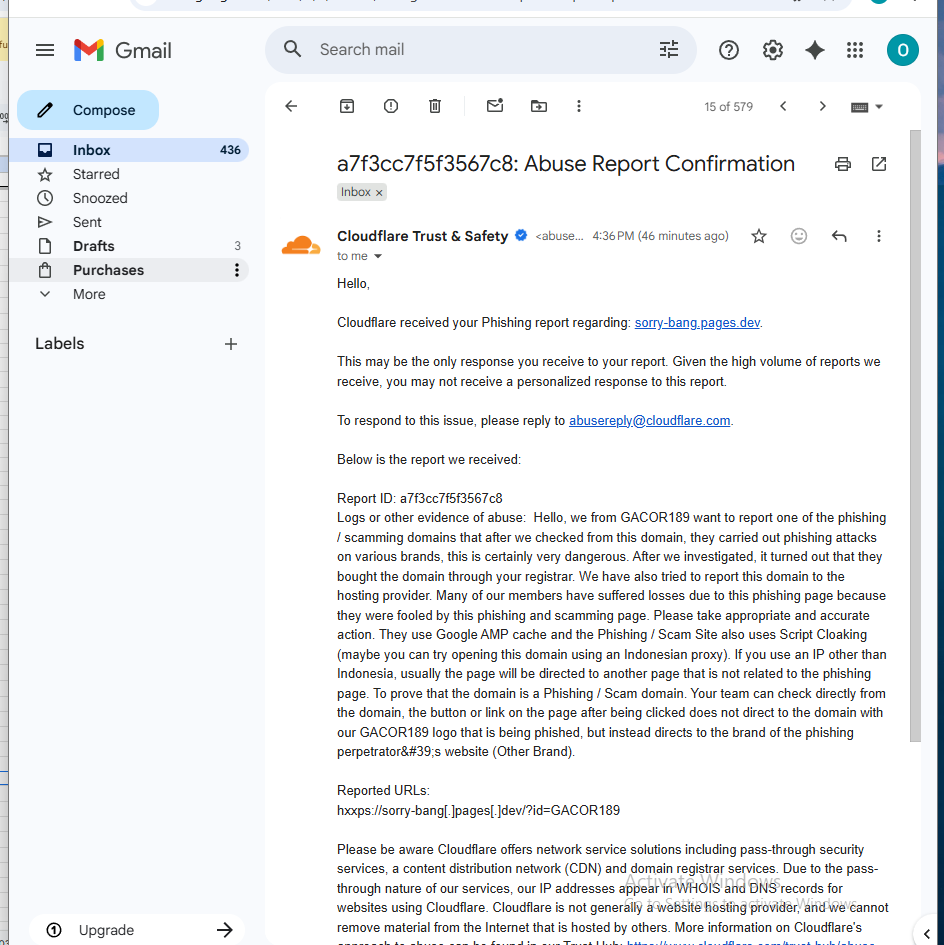Remove Inbox label from email
This screenshot has height=945, width=944.
(x=379, y=193)
